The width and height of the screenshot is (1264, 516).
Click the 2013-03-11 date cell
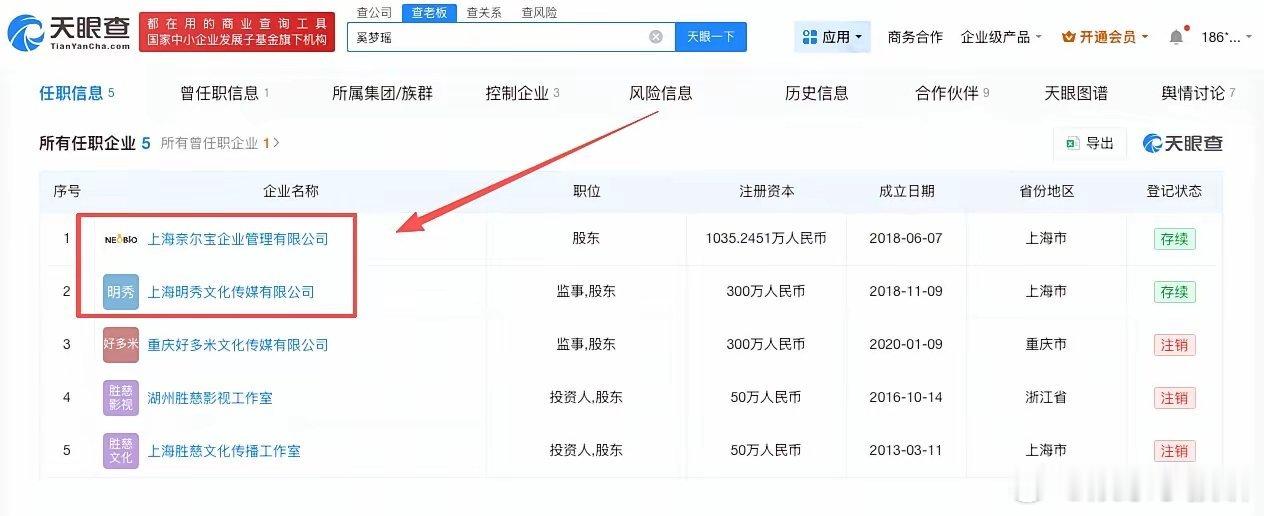(x=907, y=451)
